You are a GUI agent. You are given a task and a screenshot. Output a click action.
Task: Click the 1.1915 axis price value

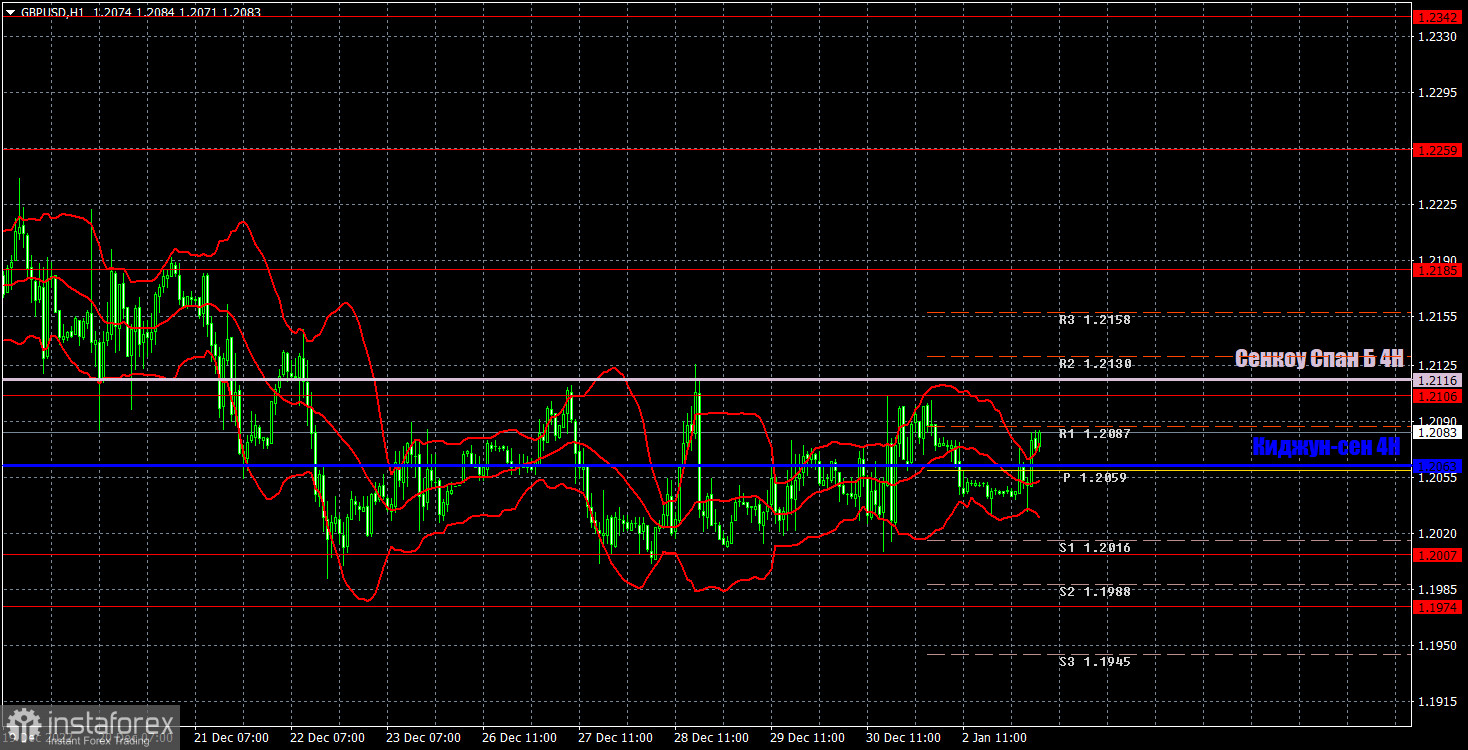1438,701
